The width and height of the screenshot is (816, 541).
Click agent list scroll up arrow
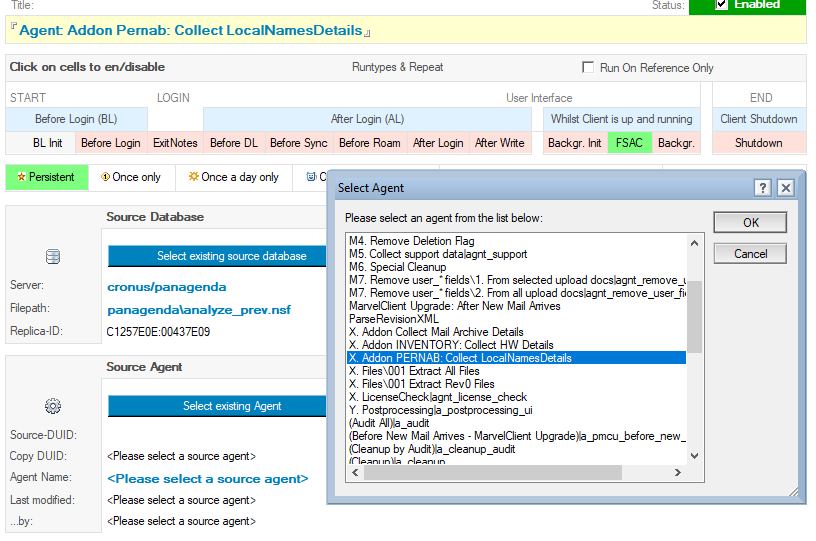[694, 243]
